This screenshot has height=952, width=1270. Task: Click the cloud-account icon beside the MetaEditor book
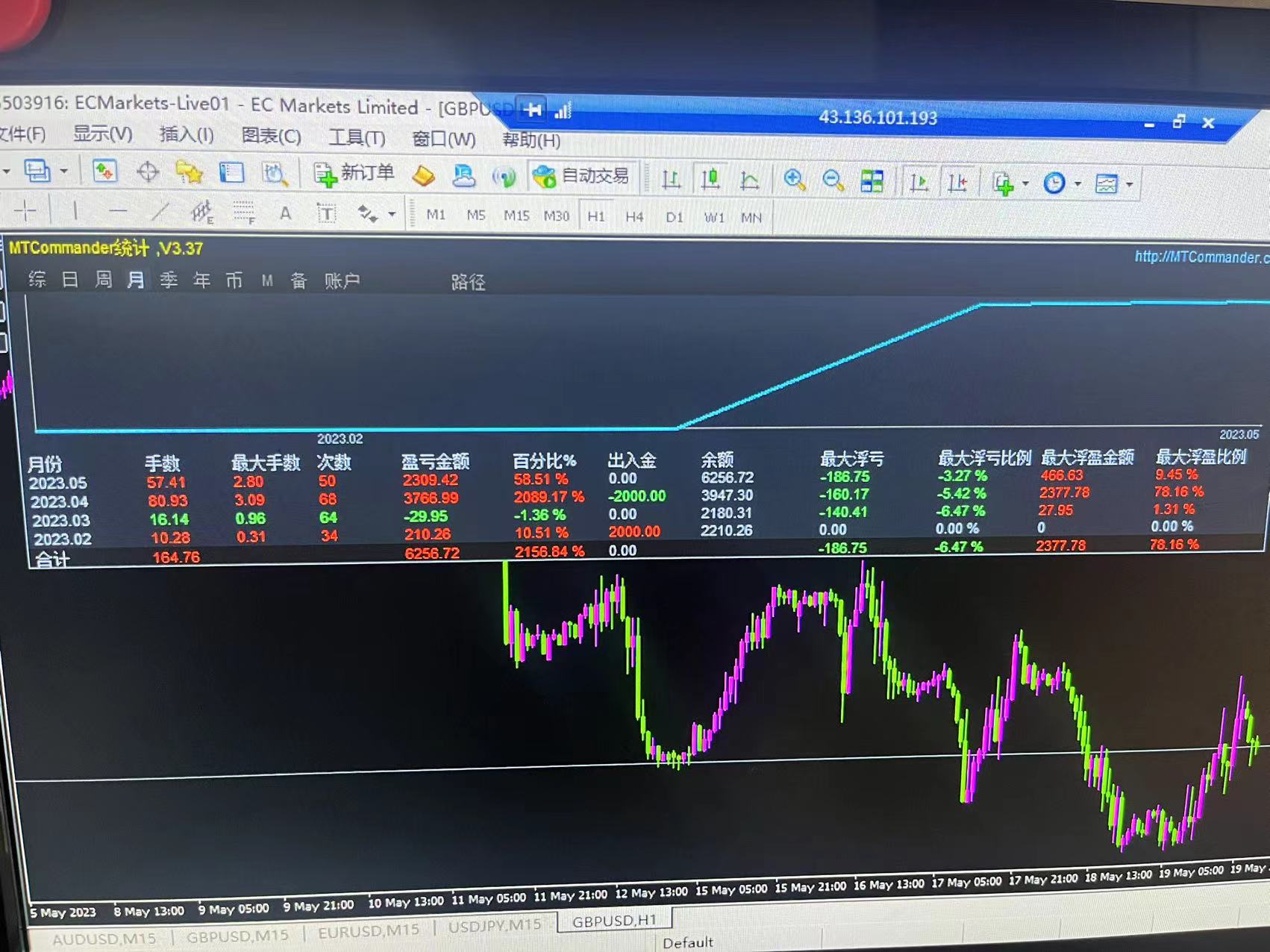click(463, 176)
